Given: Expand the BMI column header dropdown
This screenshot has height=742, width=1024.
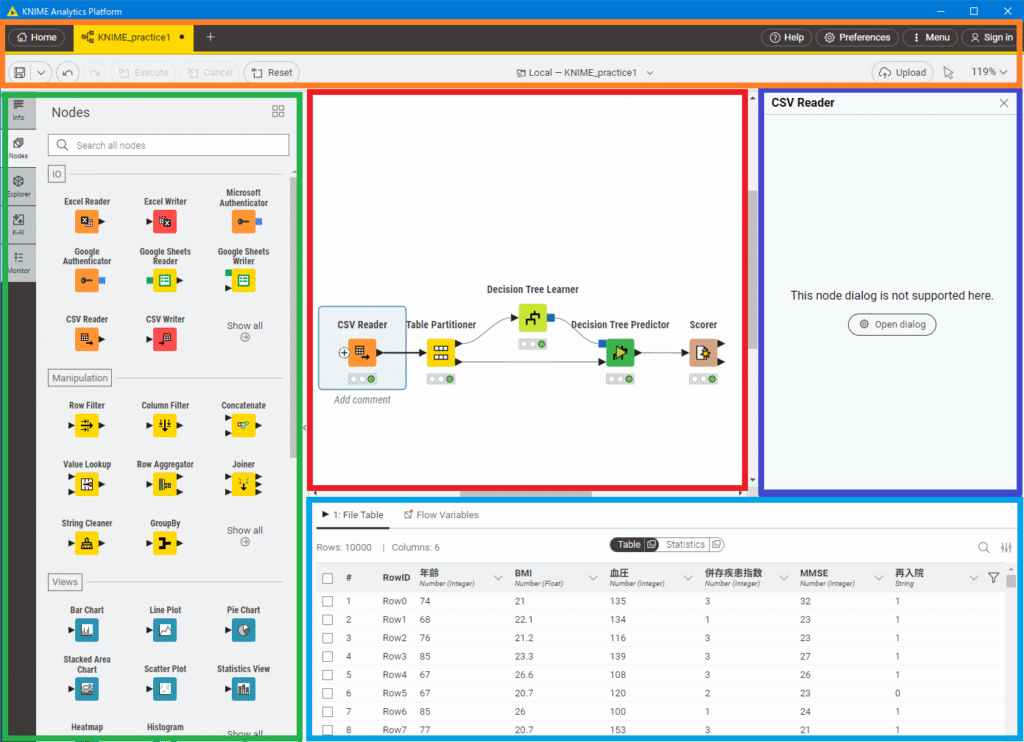Looking at the screenshot, I should coord(594,578).
